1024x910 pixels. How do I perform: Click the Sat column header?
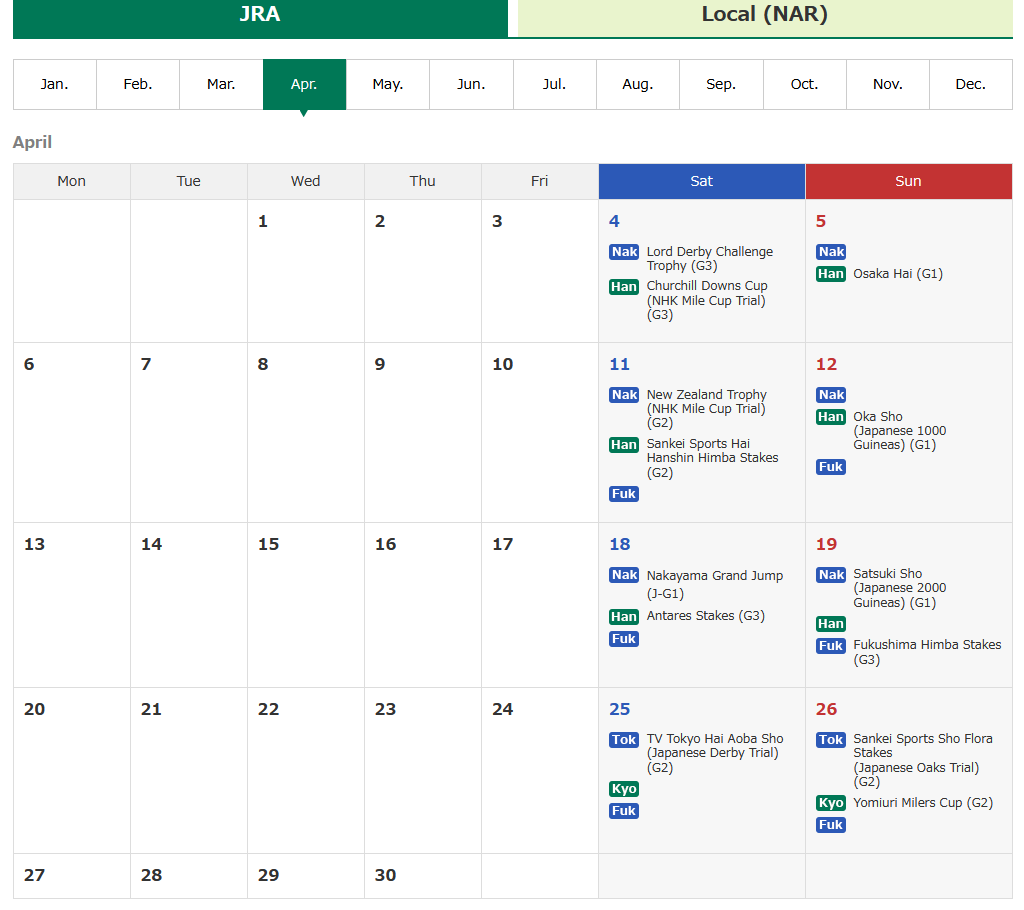702,182
